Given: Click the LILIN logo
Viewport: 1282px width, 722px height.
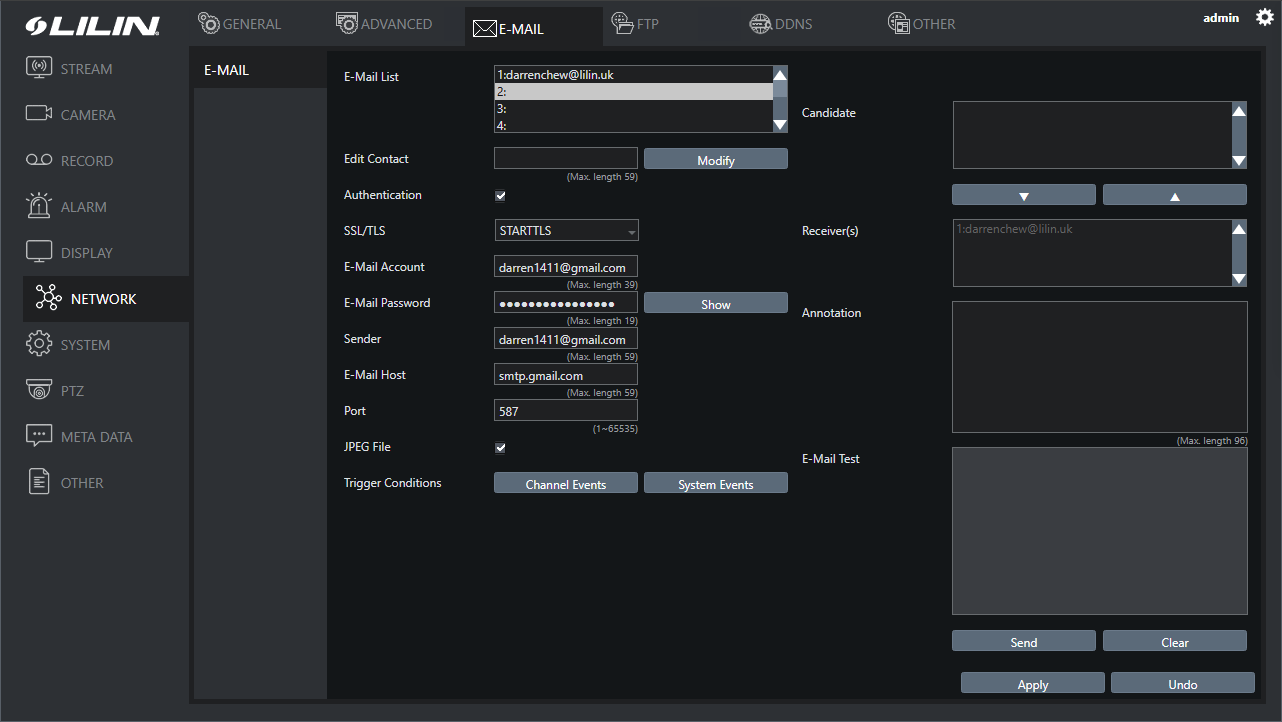Looking at the screenshot, I should point(93,27).
